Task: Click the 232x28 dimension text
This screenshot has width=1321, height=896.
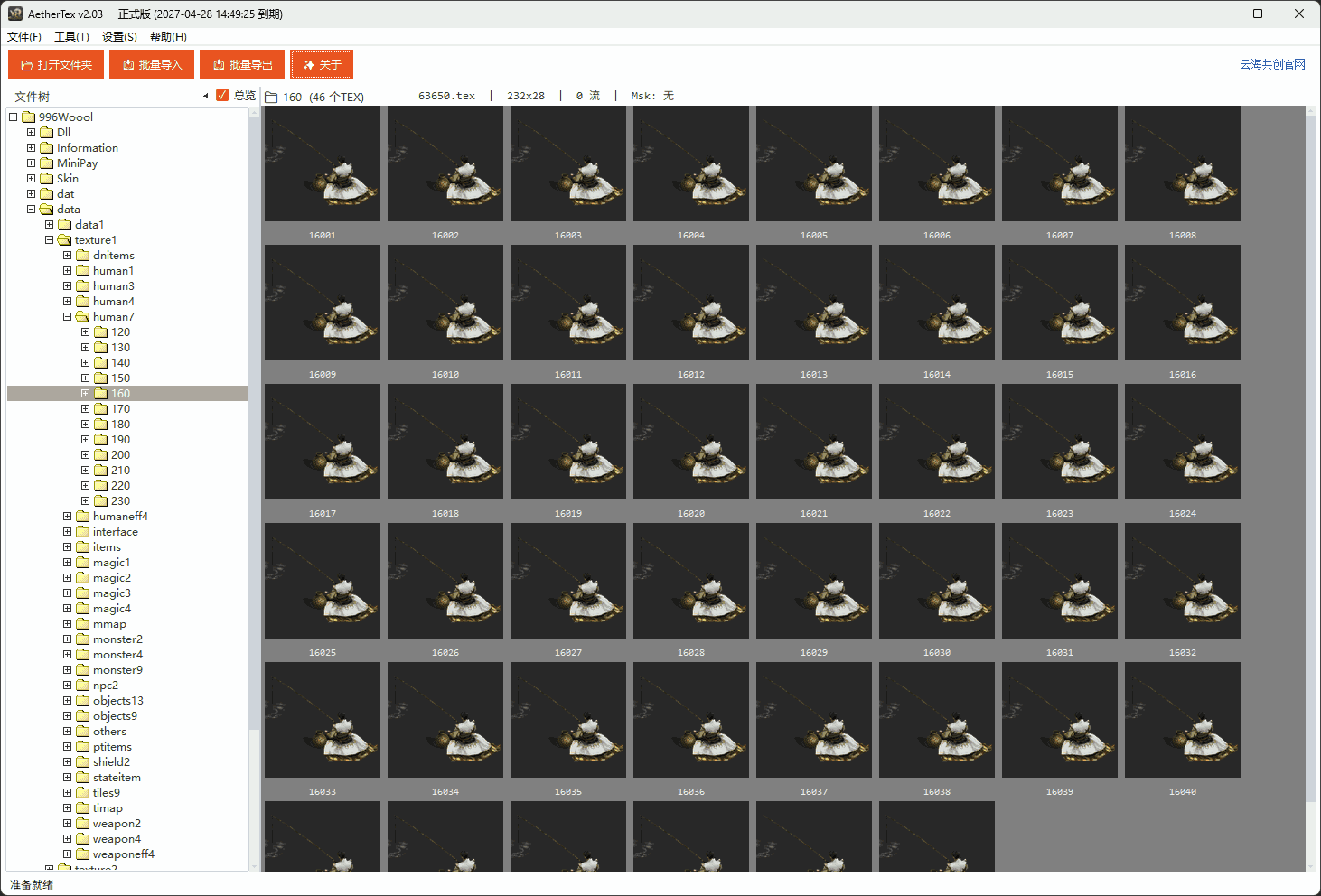Action: [x=526, y=96]
